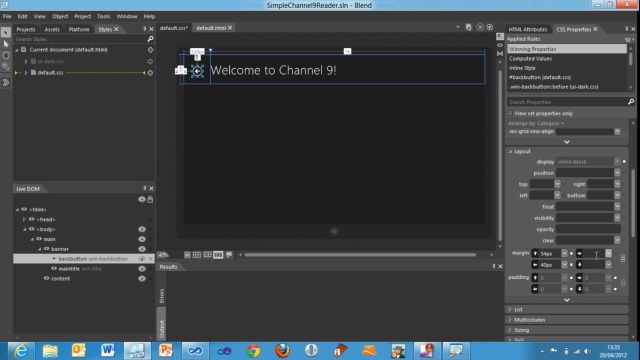Pin the Styles panel
Image resolution: width=640 pixels, height=360 pixels.
(x=144, y=29)
